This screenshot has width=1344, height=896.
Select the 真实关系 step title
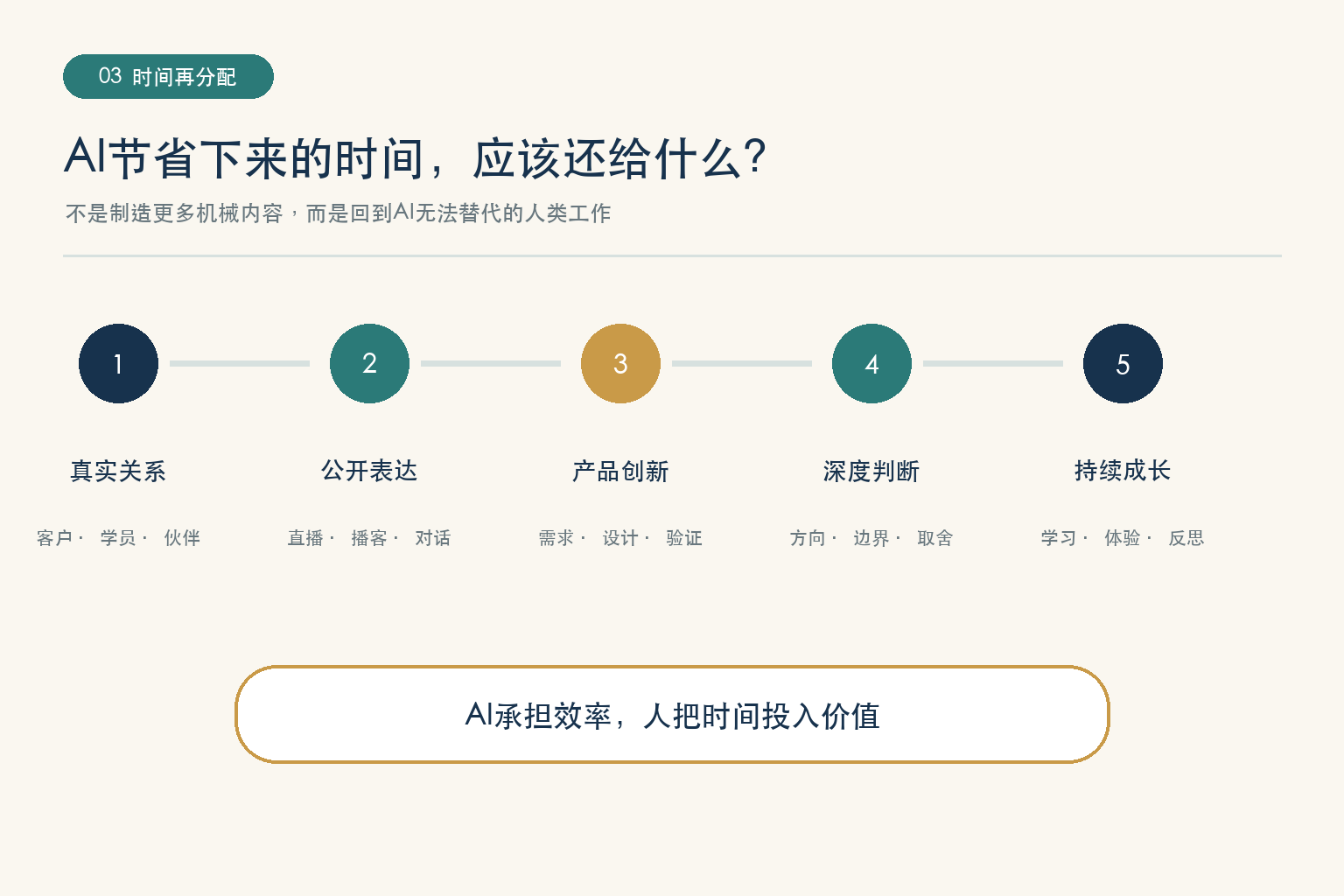118,471
